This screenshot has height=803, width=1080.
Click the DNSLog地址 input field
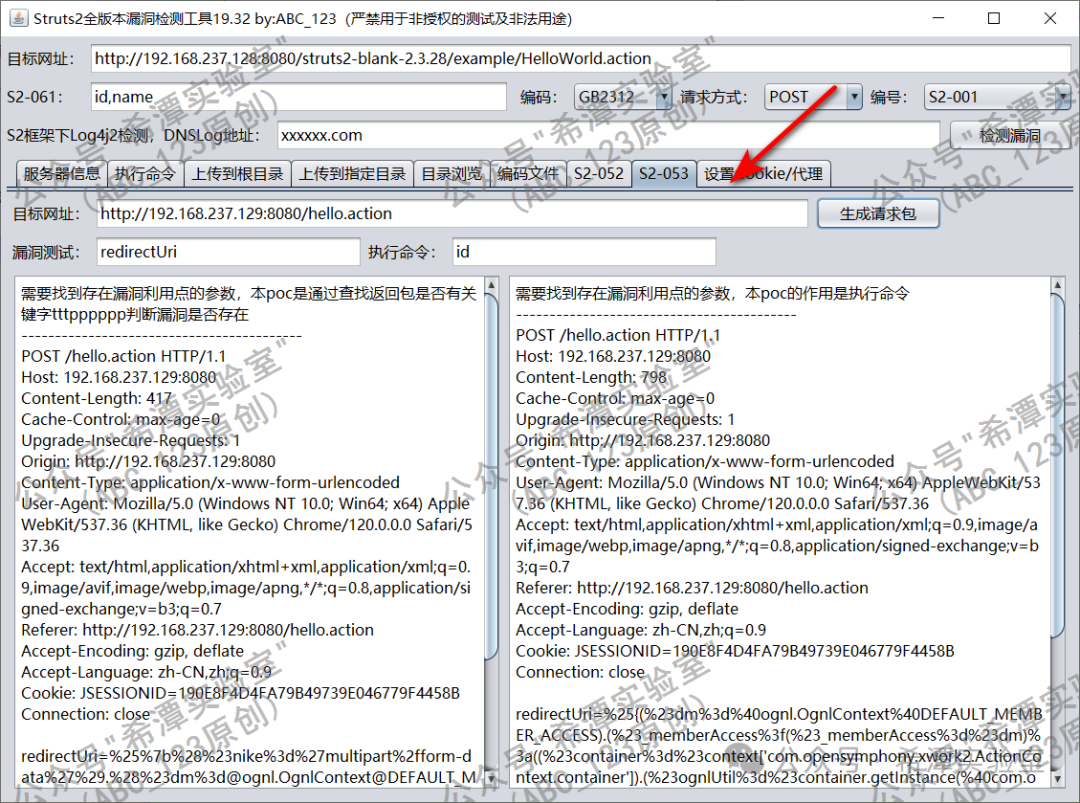pos(608,136)
